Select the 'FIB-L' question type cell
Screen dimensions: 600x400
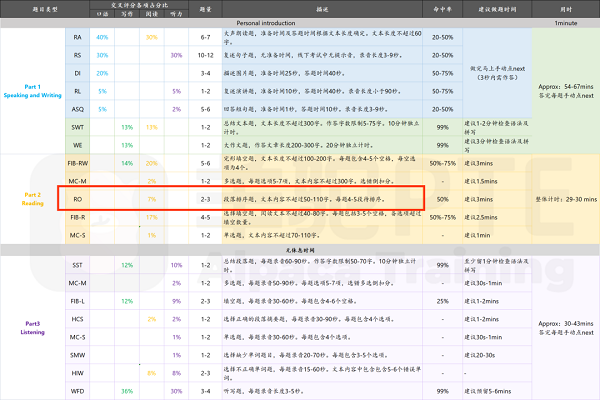click(x=77, y=301)
